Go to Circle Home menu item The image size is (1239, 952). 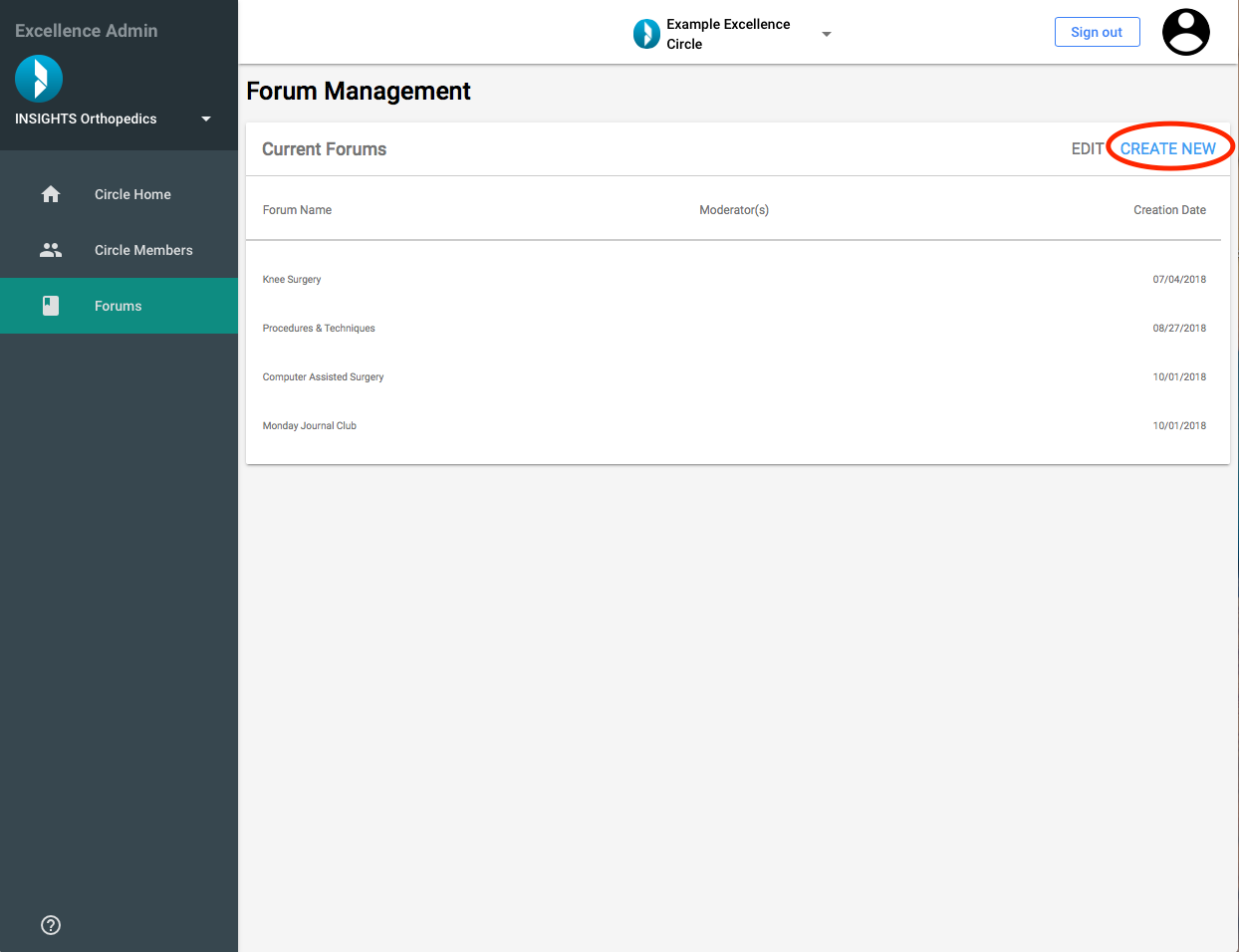coord(120,194)
